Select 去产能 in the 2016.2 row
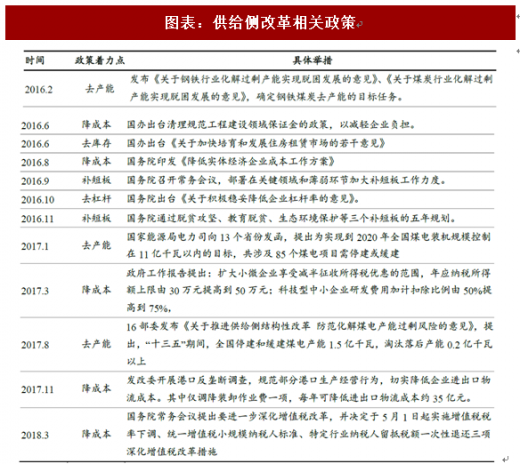The height and width of the screenshot is (464, 520). click(100, 89)
